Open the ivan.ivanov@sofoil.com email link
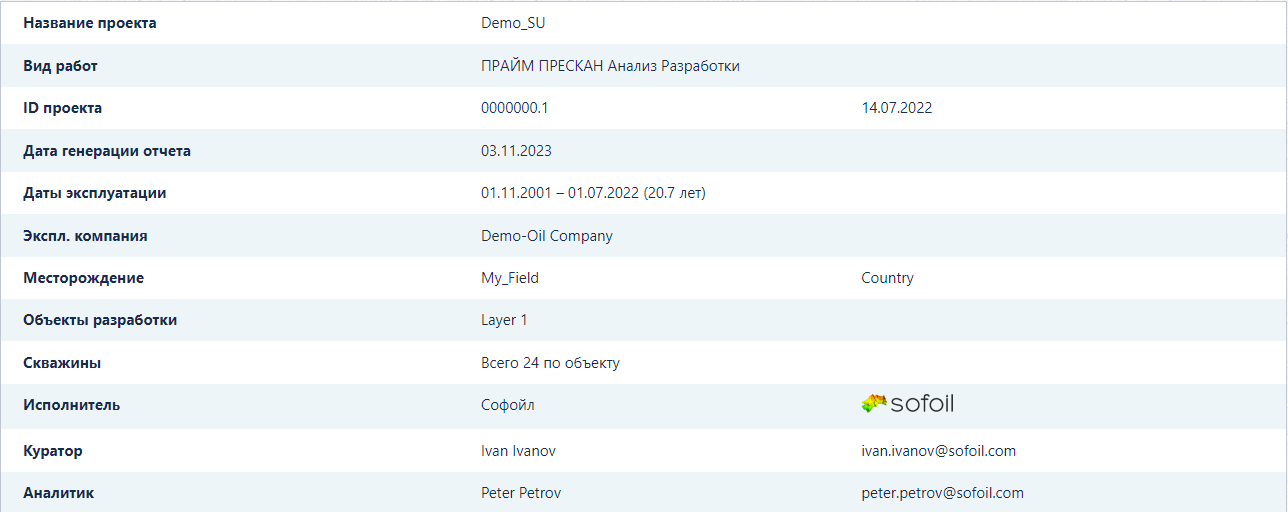 938,451
